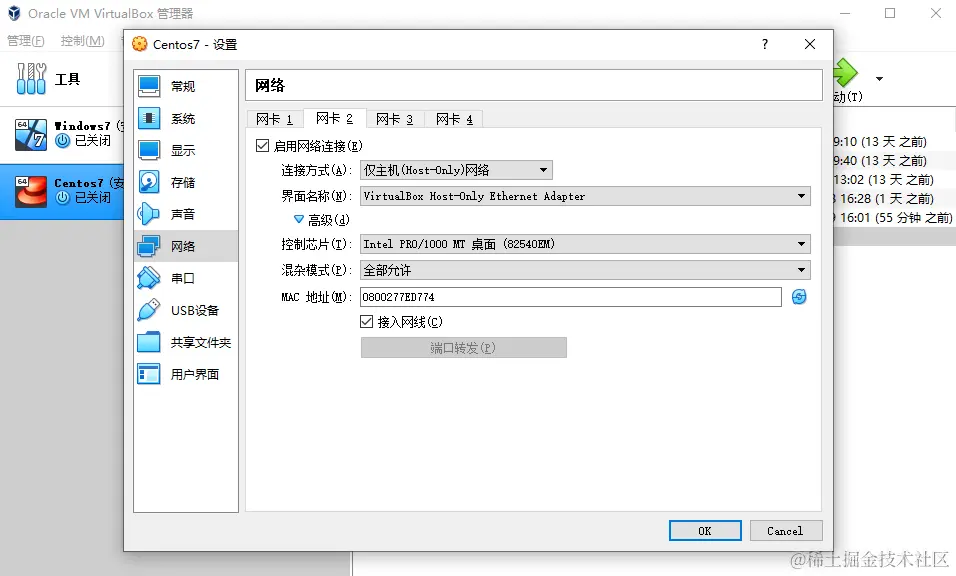Open the 界面名称 adapter name dropdown

(585, 196)
